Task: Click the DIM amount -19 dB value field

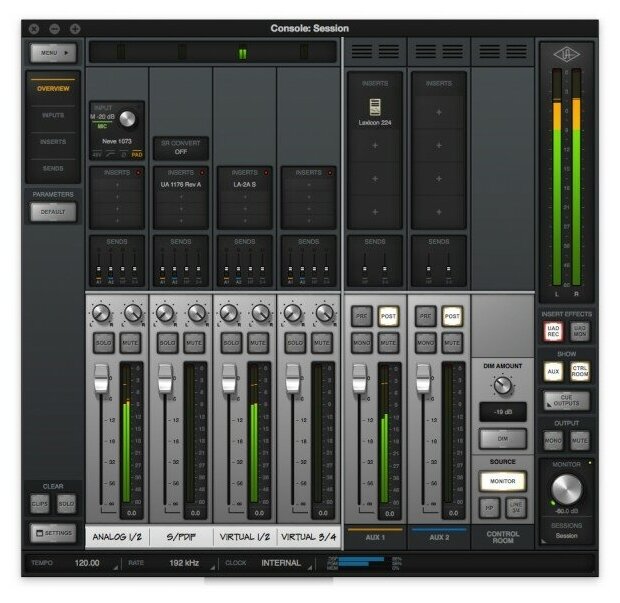Action: point(503,412)
